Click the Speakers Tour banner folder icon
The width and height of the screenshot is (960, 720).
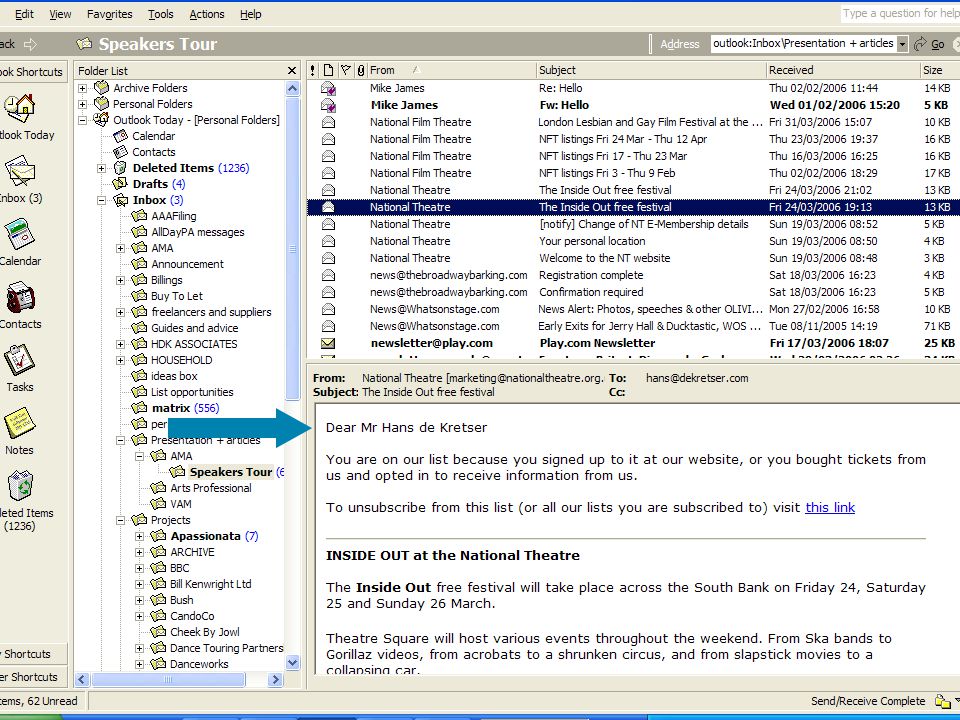(x=84, y=43)
